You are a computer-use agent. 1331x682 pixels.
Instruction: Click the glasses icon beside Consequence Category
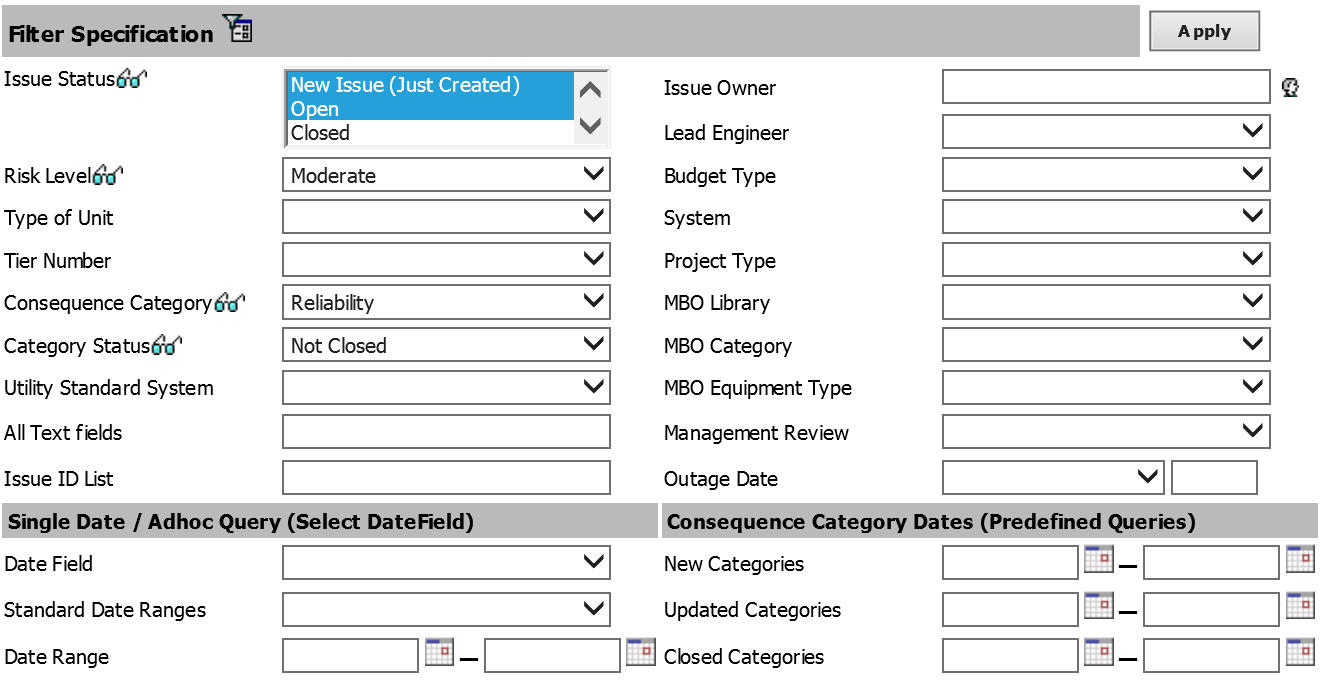click(229, 303)
